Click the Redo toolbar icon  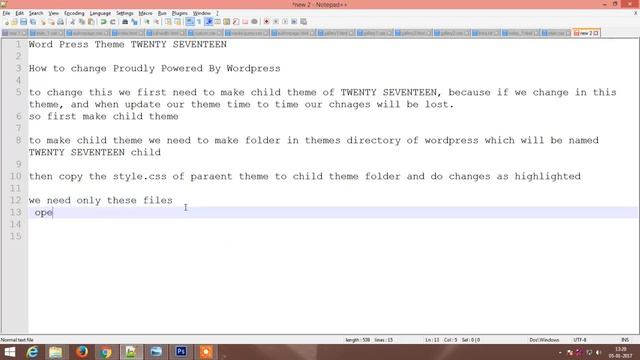[113, 22]
